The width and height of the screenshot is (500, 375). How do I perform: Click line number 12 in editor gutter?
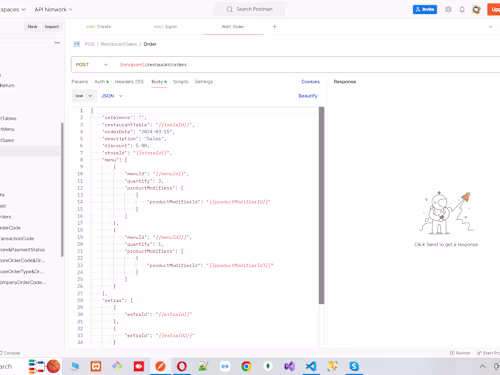click(x=80, y=188)
